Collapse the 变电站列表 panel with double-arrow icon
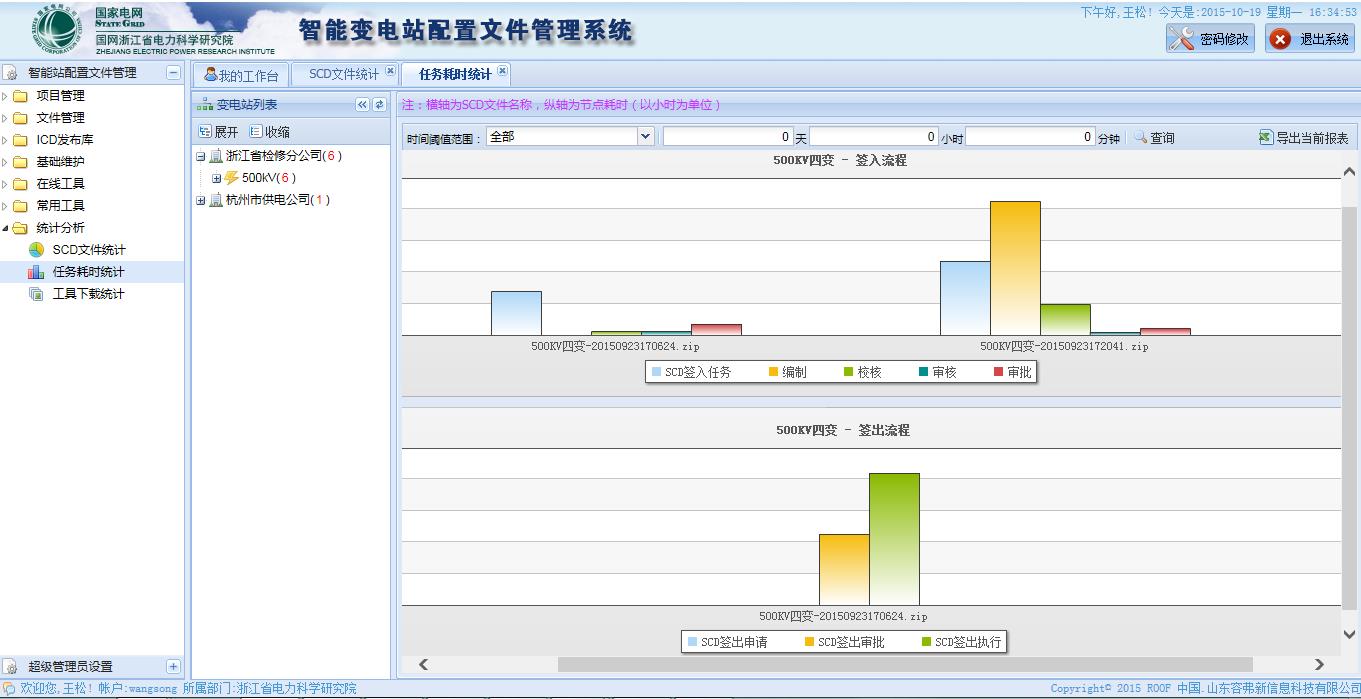The width and height of the screenshot is (1361, 699). pyautogui.click(x=362, y=105)
